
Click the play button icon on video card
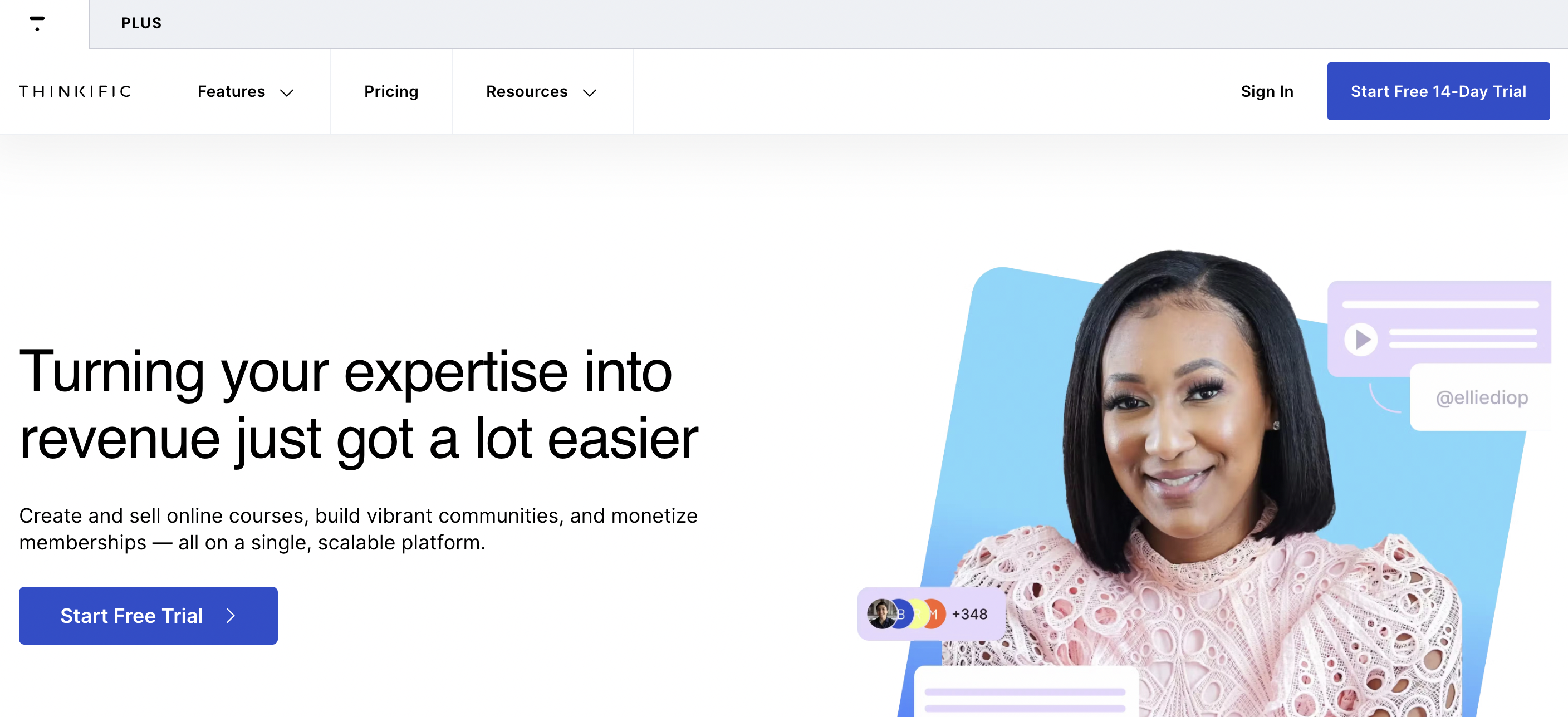coord(1361,340)
